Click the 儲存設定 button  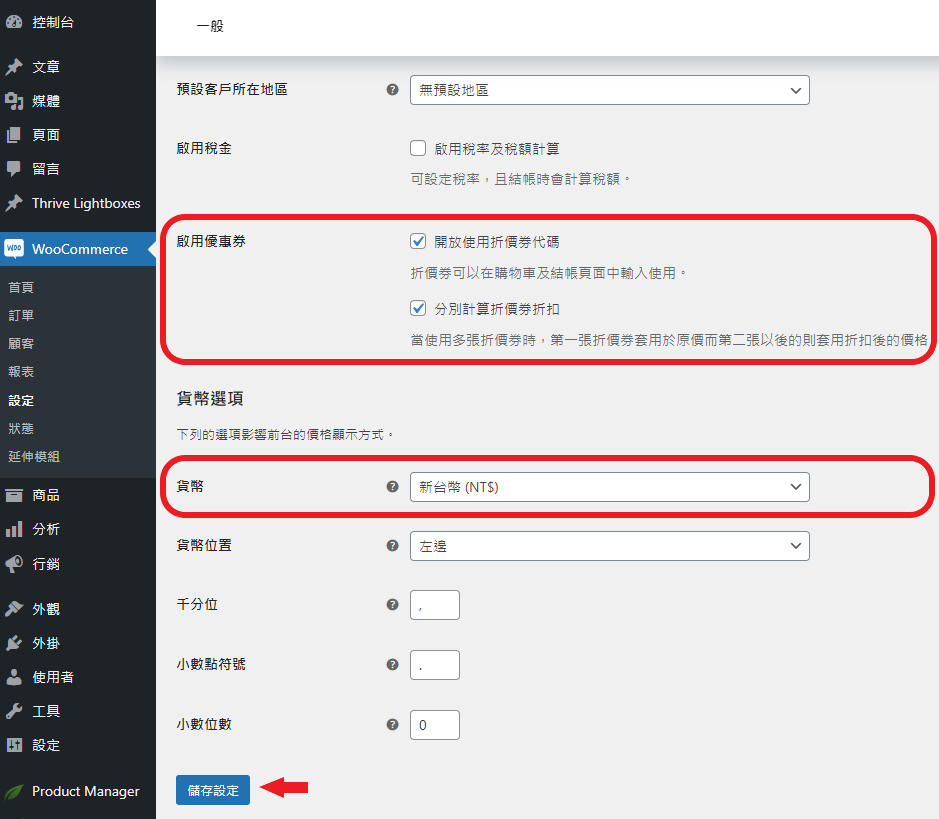click(213, 790)
